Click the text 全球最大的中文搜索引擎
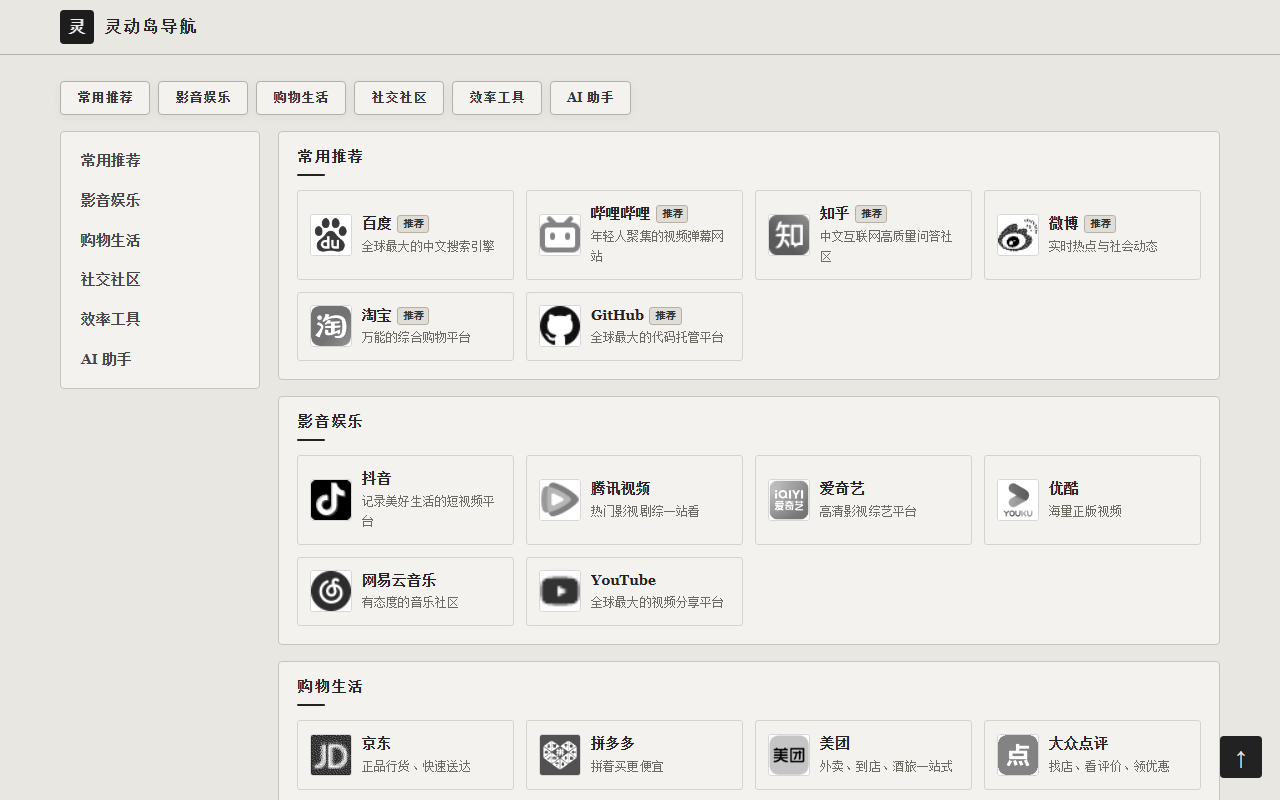The height and width of the screenshot is (800, 1280). pyautogui.click(x=428, y=246)
